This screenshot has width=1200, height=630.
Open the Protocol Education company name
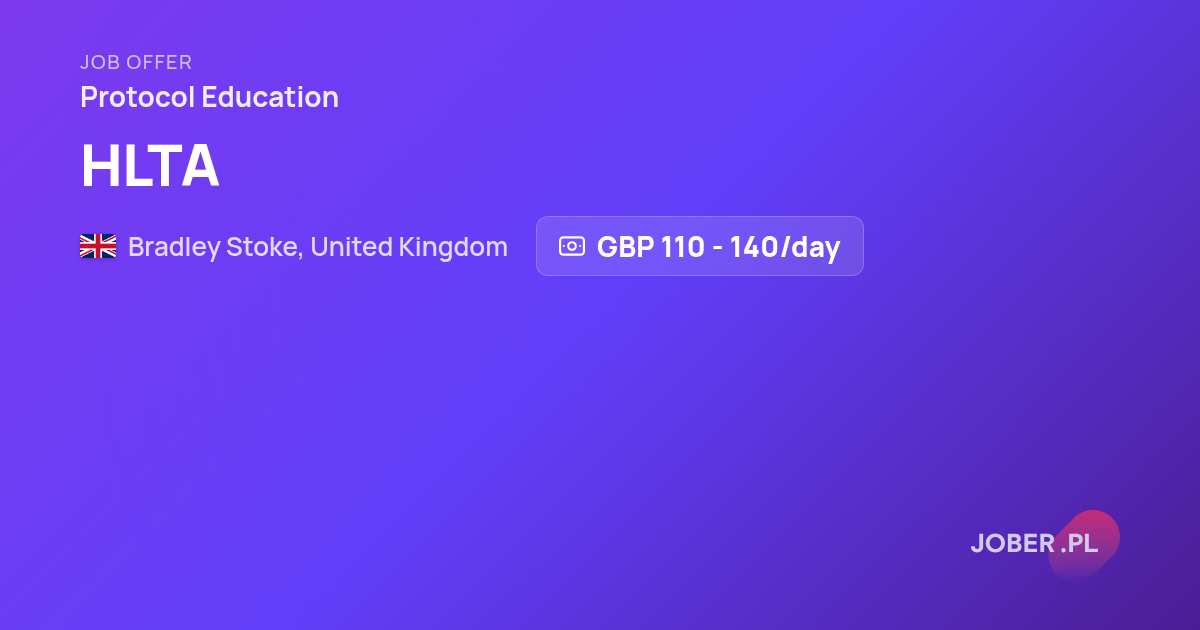coord(209,97)
